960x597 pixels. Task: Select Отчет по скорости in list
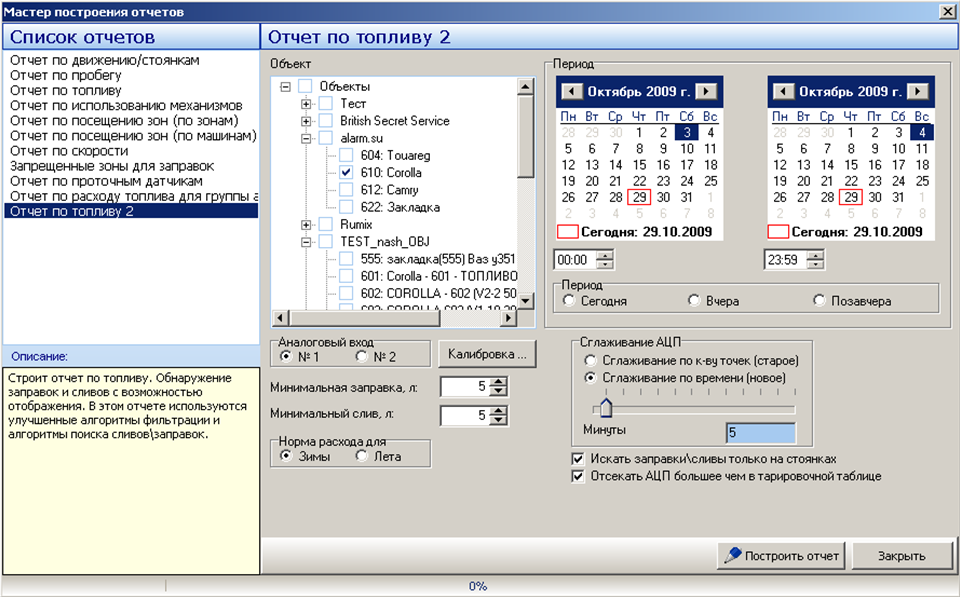click(x=69, y=151)
